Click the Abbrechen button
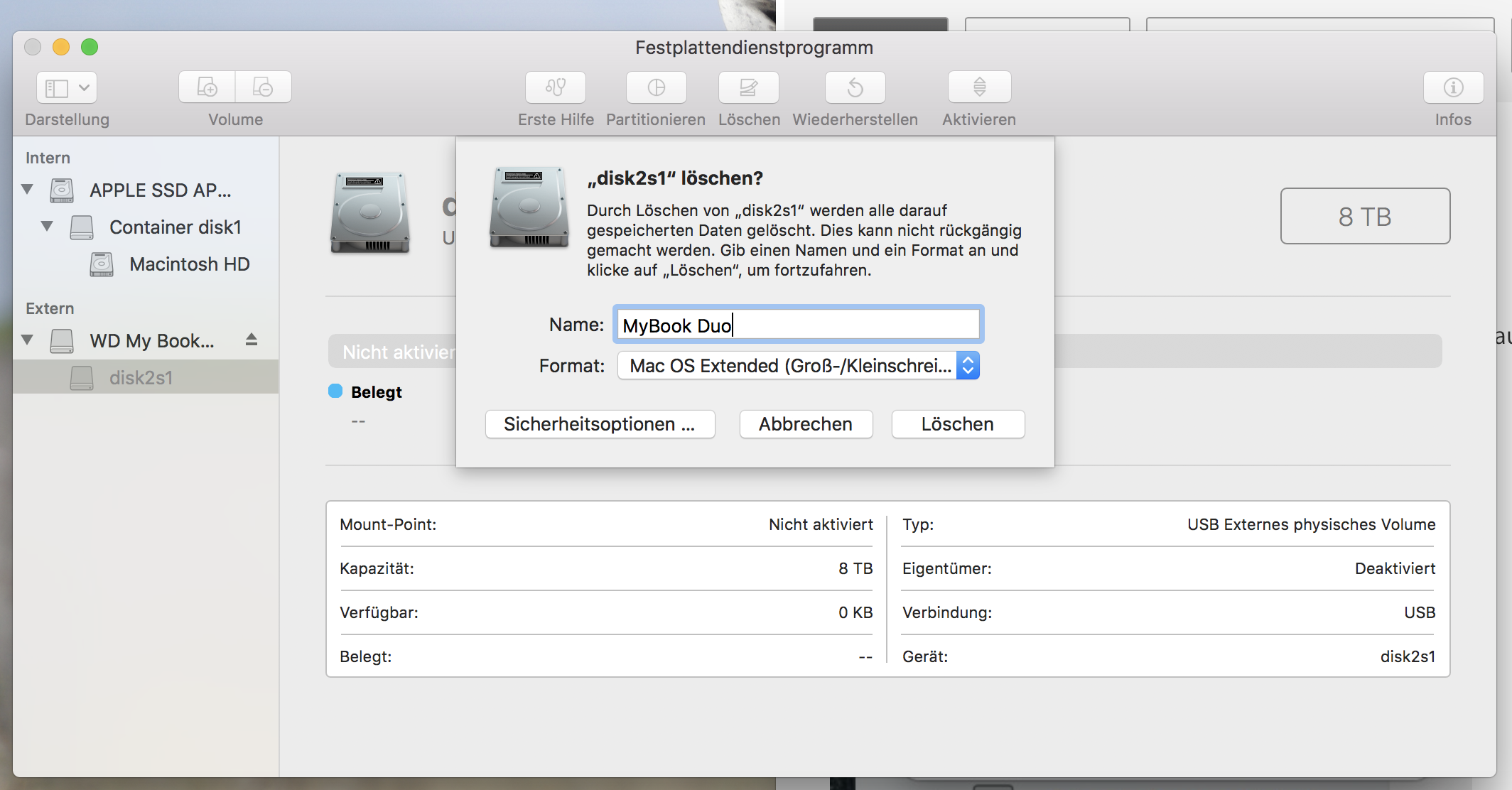The width and height of the screenshot is (1512, 790). click(x=806, y=424)
